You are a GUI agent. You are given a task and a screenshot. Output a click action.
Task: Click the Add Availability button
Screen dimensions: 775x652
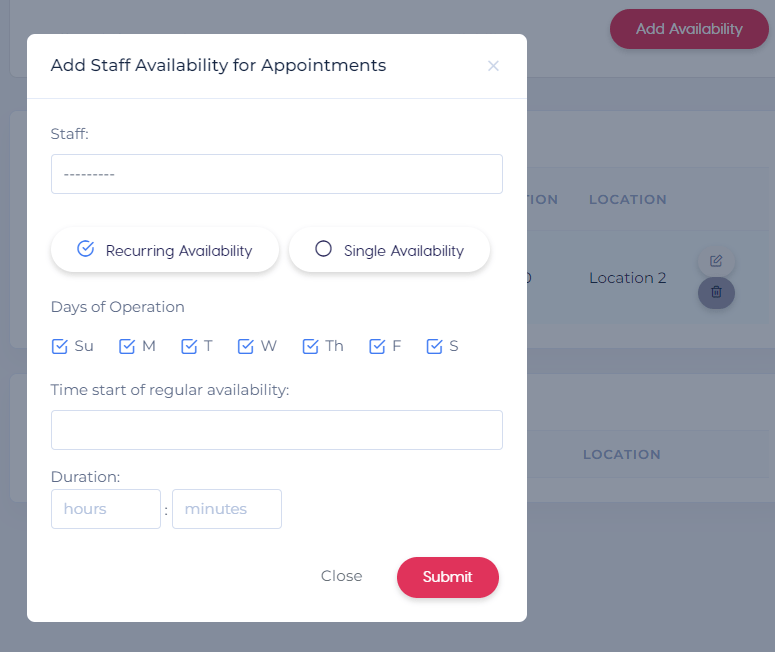pos(689,29)
